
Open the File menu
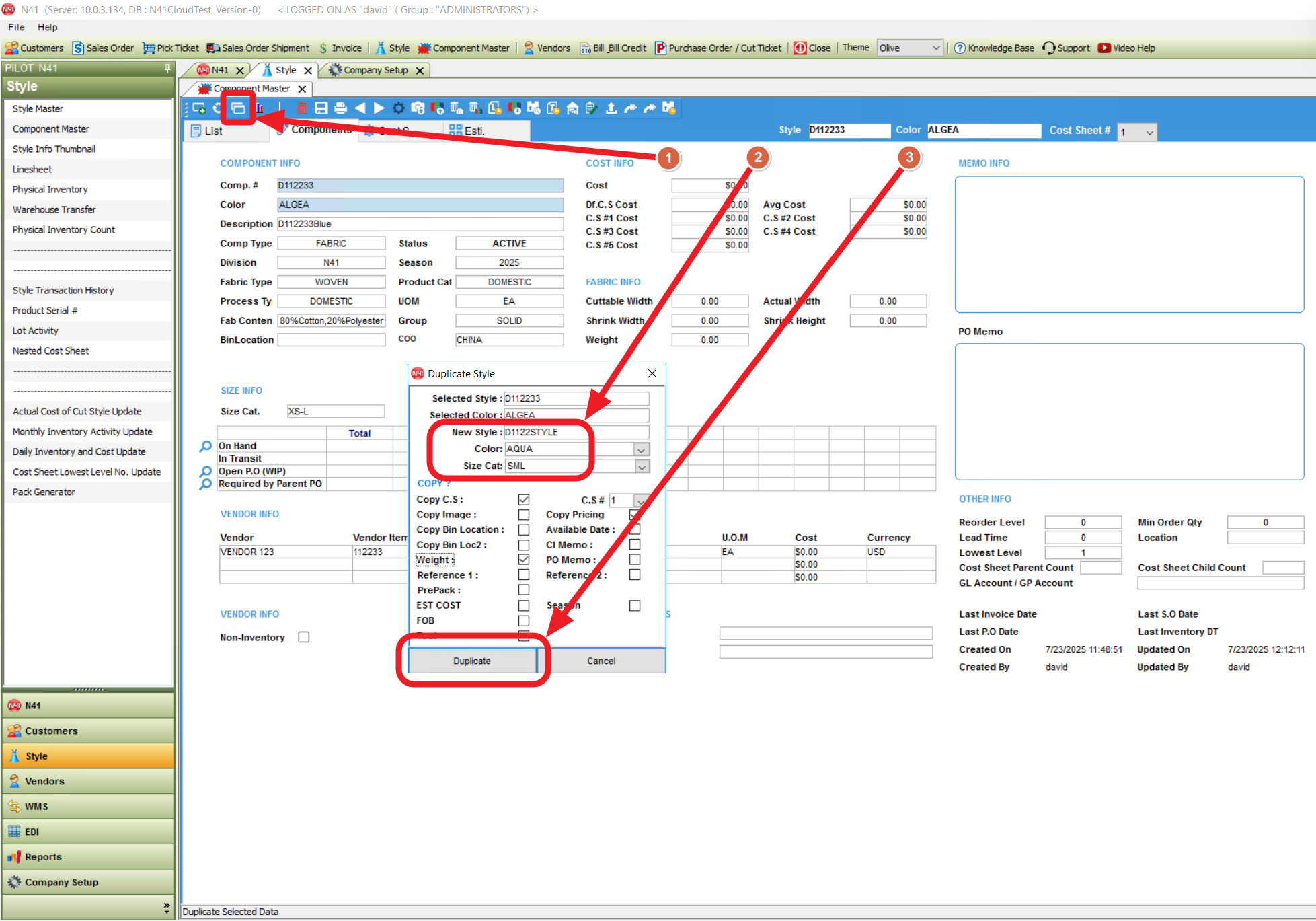click(x=16, y=27)
